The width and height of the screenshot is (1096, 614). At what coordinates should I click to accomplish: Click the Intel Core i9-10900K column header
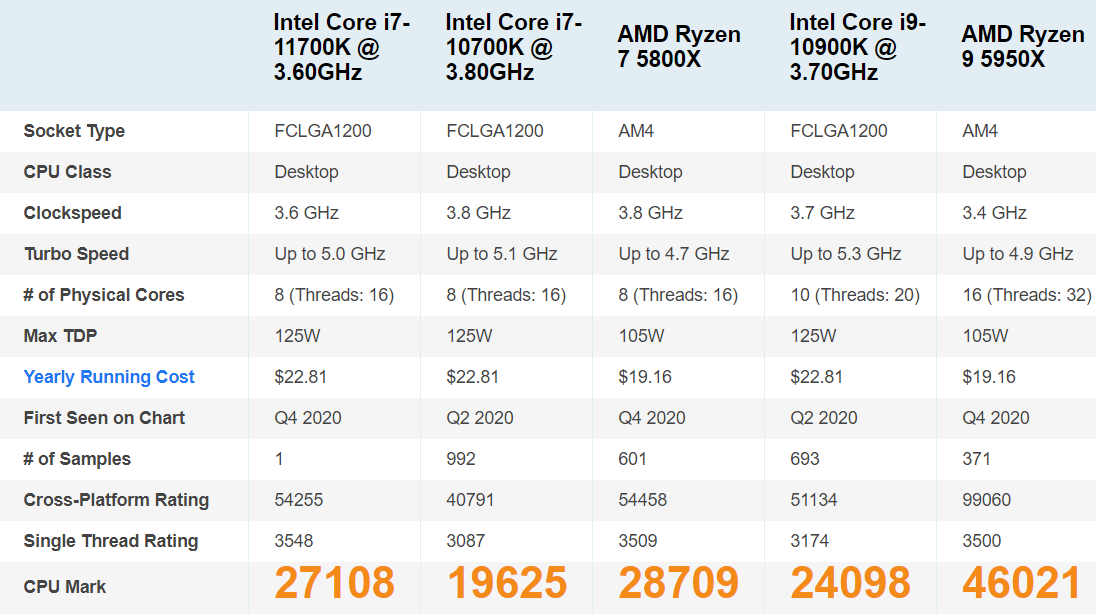pyautogui.click(x=858, y=47)
